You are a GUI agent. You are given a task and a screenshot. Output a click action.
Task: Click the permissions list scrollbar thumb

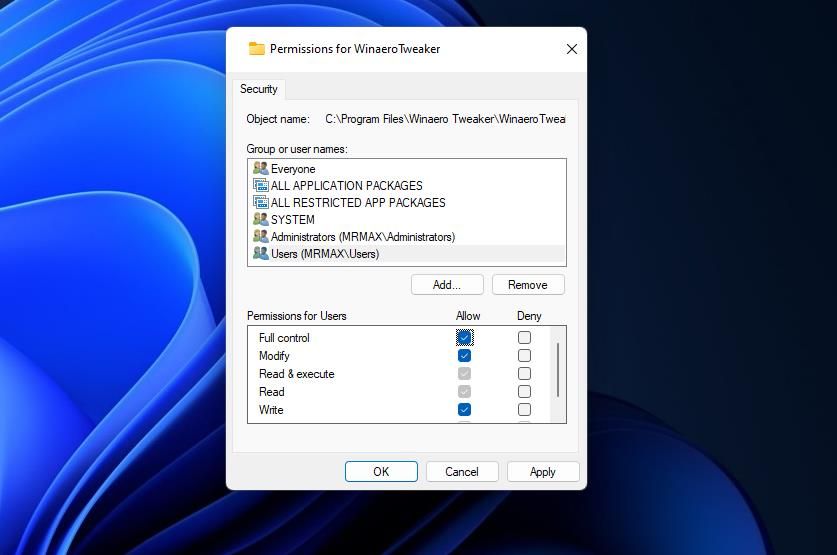pyautogui.click(x=558, y=370)
